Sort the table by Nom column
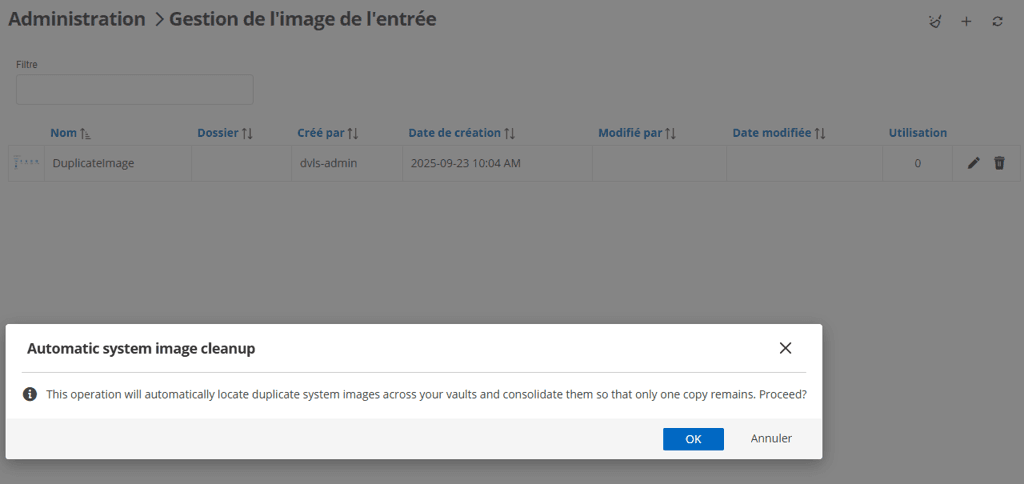The height and width of the screenshot is (484, 1024). [71, 133]
